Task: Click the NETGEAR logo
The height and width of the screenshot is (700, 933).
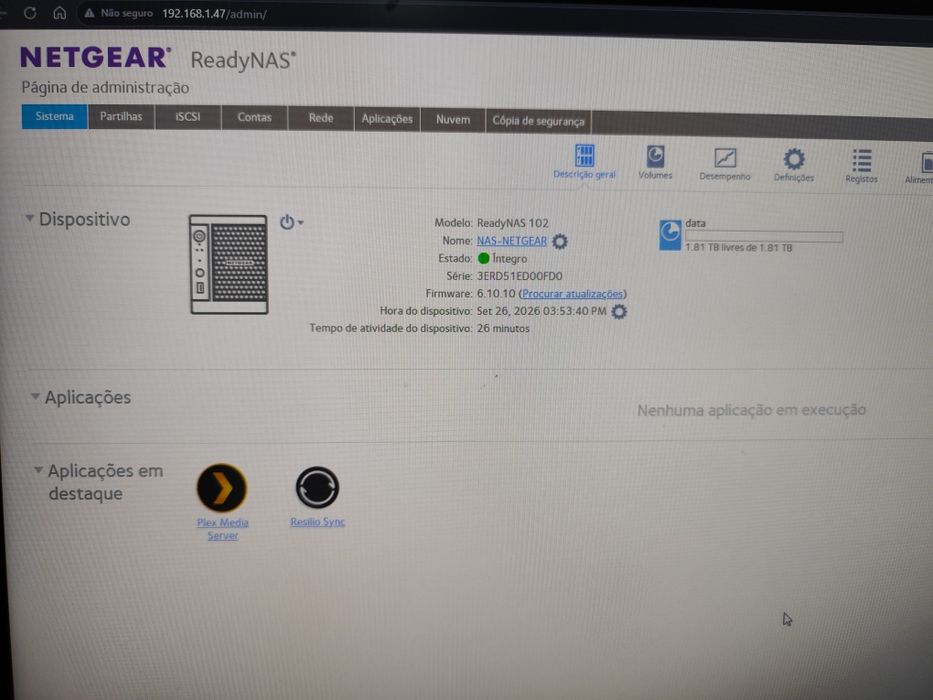Action: coord(96,58)
